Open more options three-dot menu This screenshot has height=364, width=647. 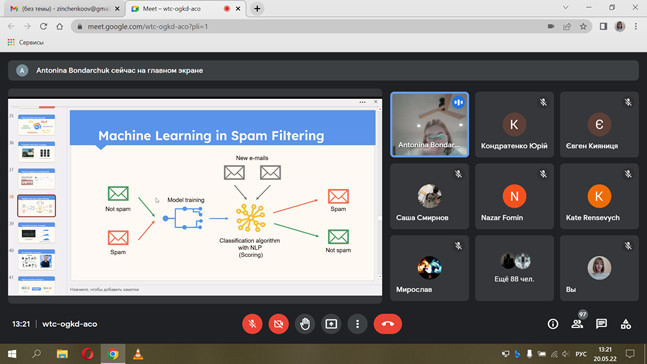(357, 324)
